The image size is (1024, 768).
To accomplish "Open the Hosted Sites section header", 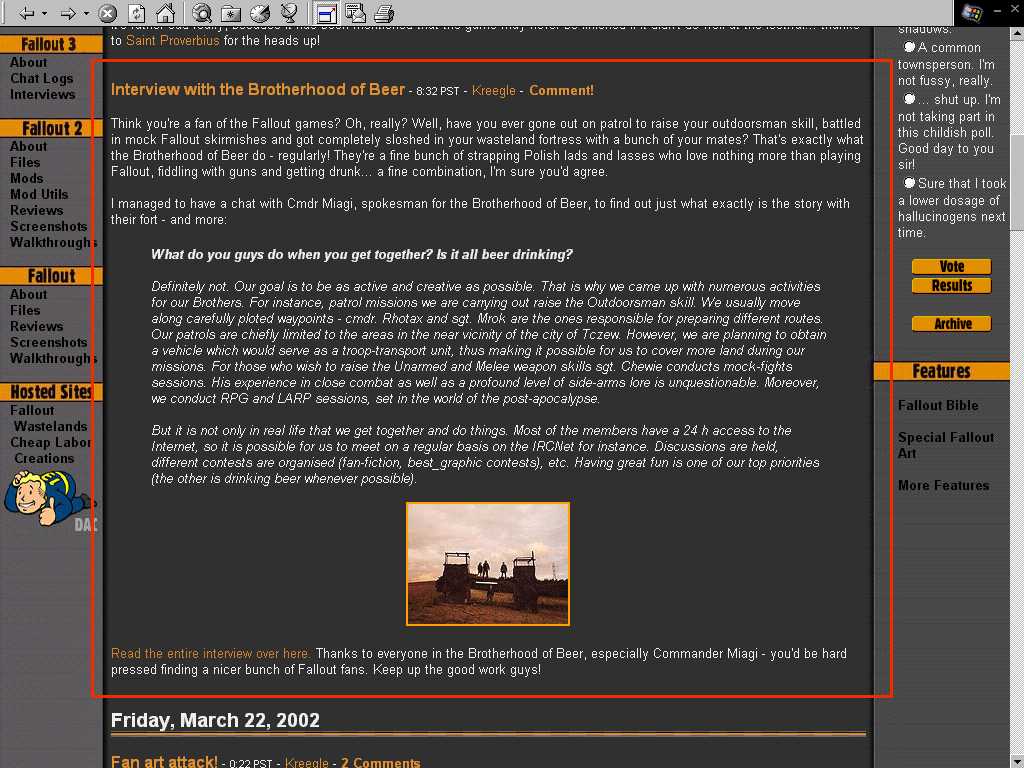I will click(51, 392).
